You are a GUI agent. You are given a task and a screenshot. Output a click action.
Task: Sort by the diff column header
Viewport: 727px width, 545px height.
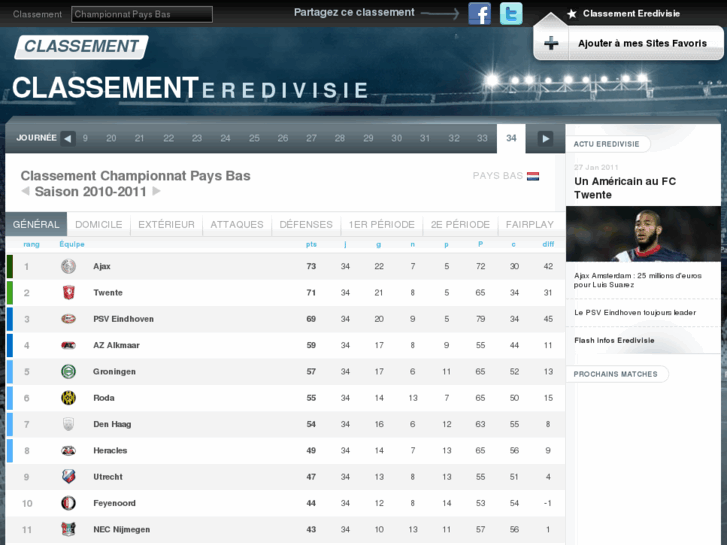[548, 244]
